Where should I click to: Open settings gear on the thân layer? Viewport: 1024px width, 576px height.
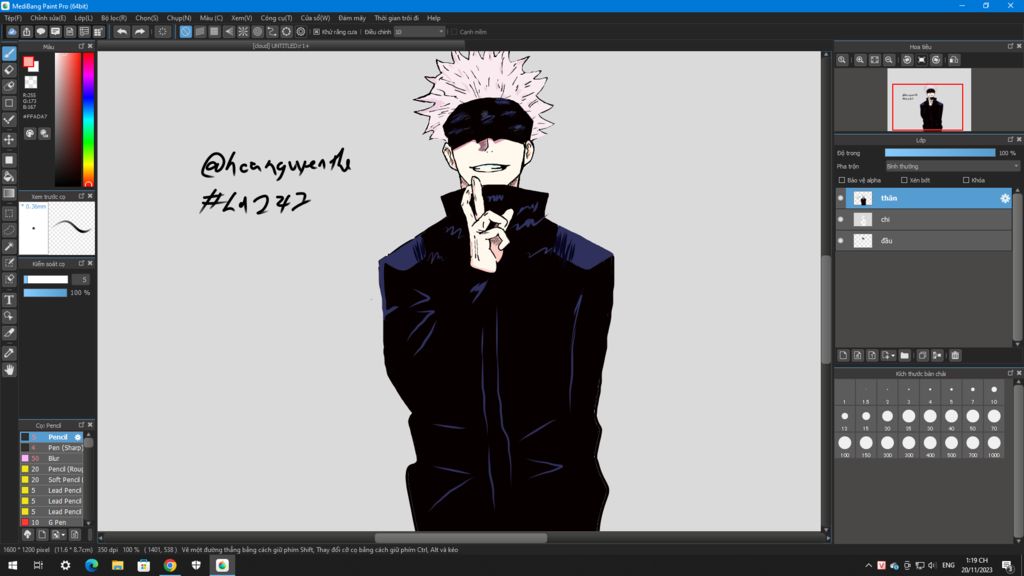click(1005, 199)
